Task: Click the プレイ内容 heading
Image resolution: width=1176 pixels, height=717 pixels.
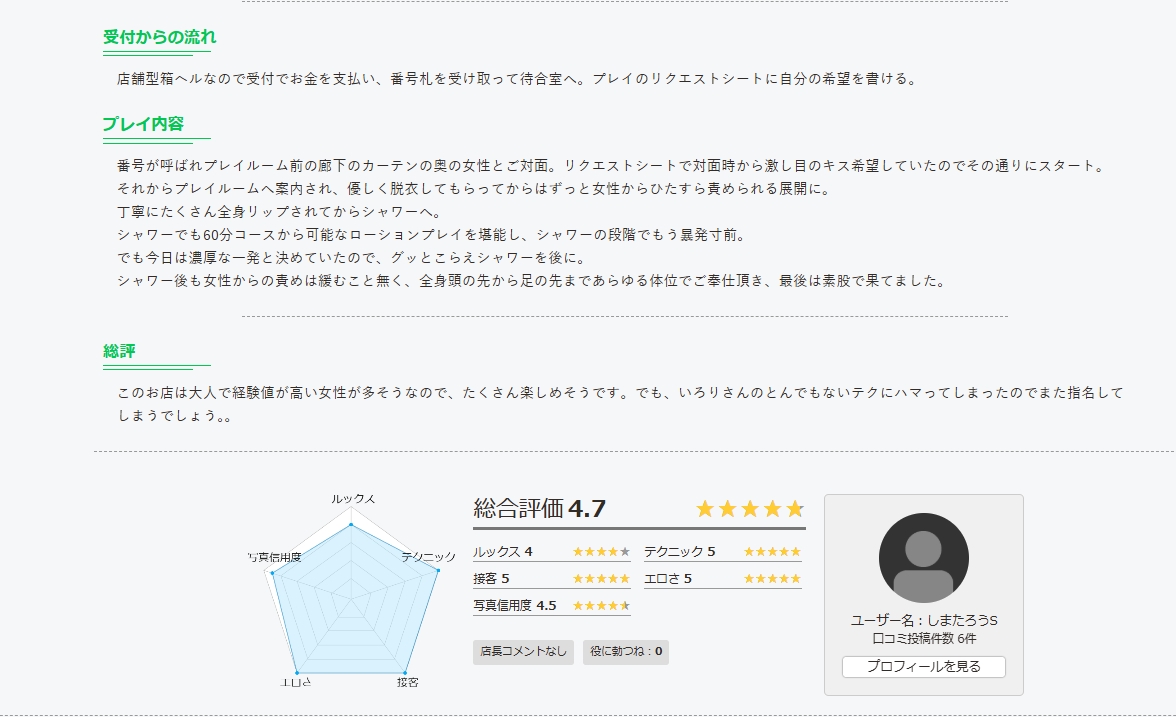Action: [143, 124]
